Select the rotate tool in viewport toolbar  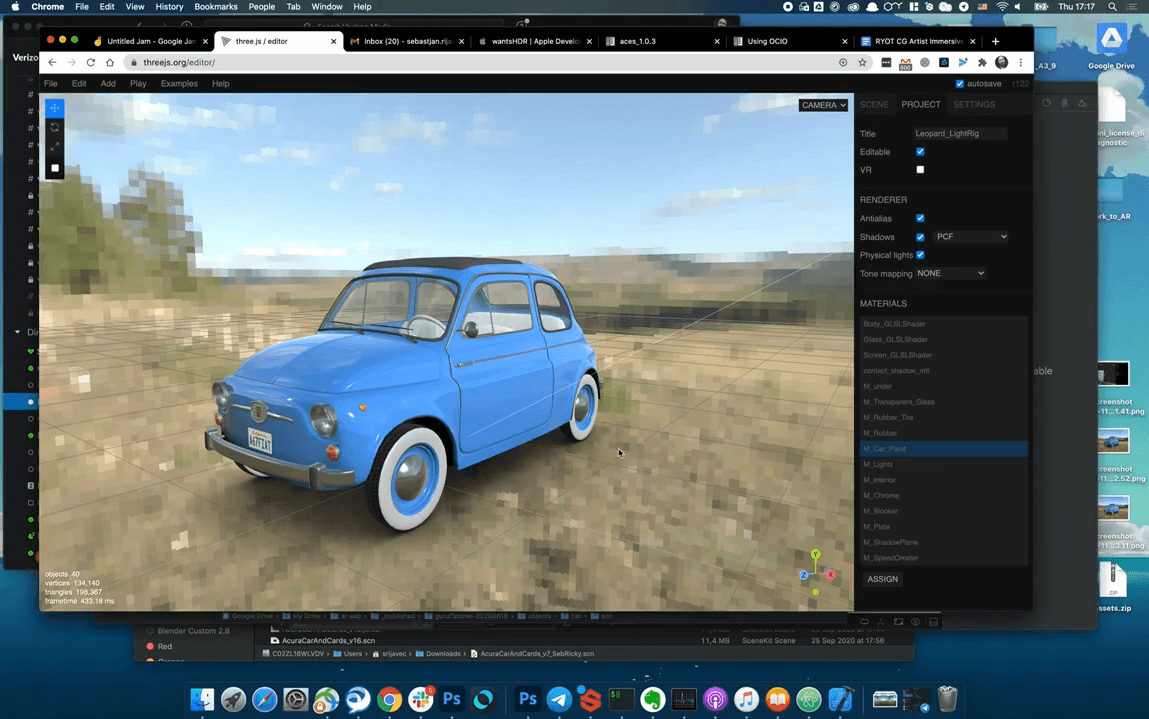[55, 128]
